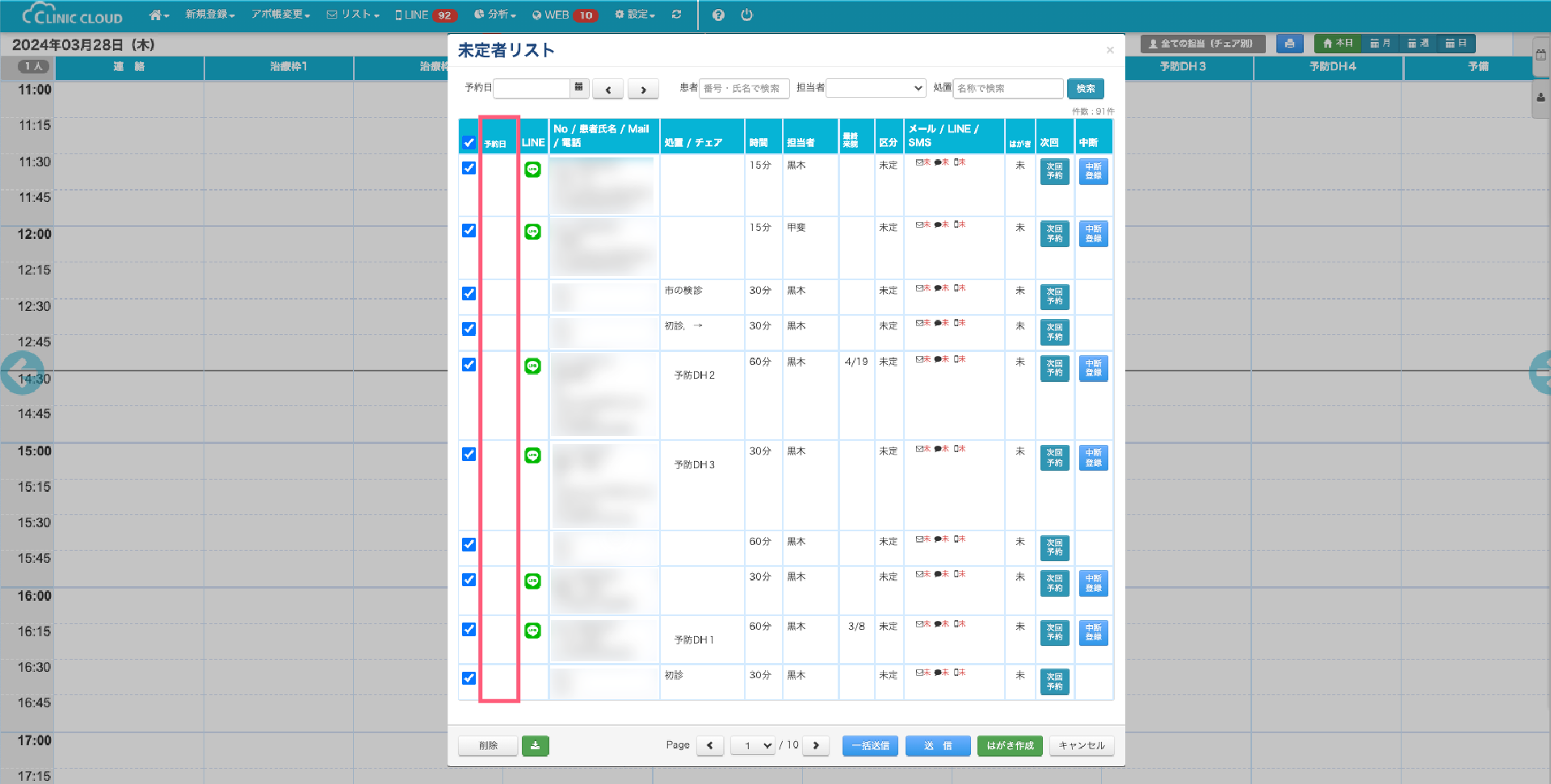This screenshot has width=1551, height=784.
Task: Go to previous day with left circle arrow
Action: 22,373
